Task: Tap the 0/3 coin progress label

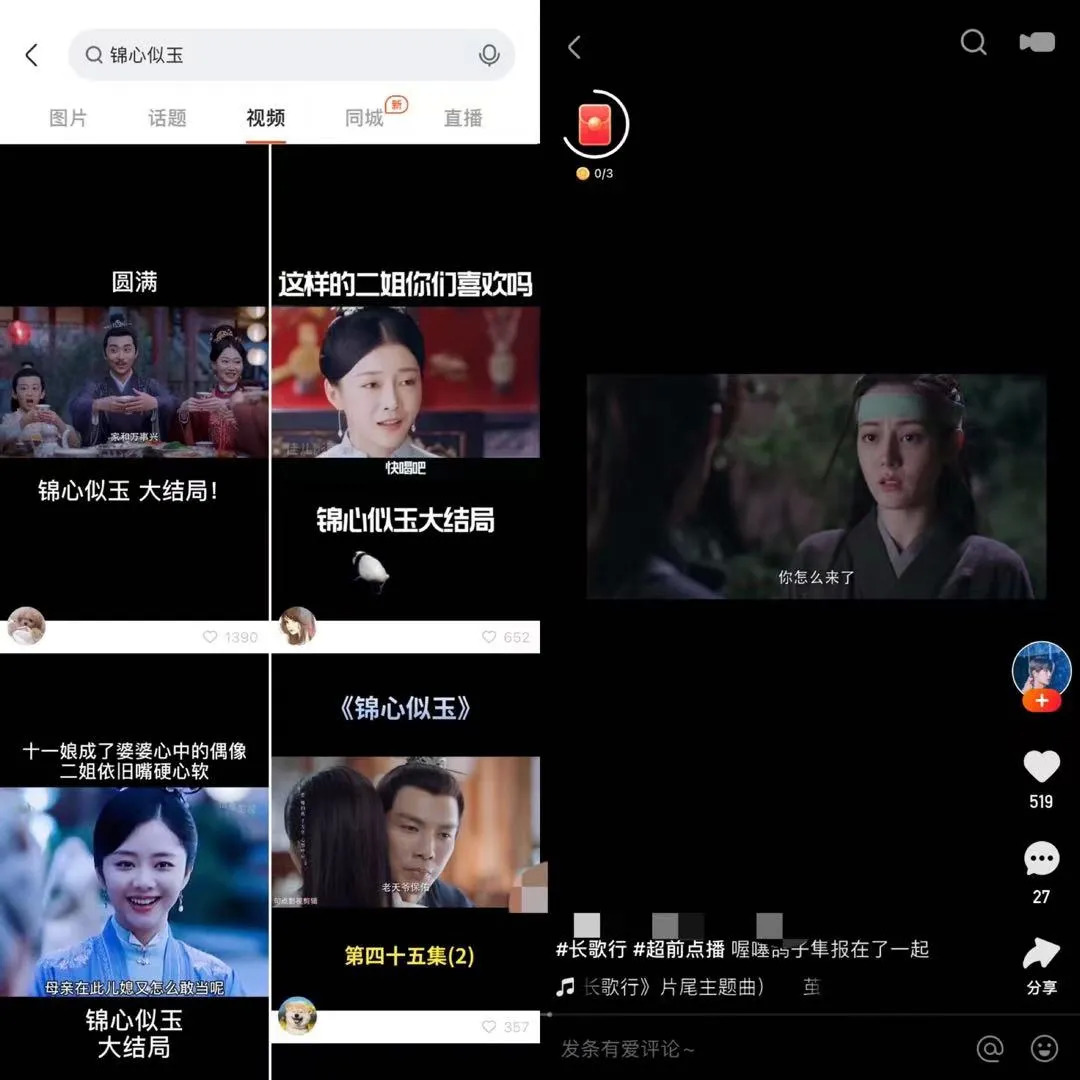Action: click(x=595, y=174)
